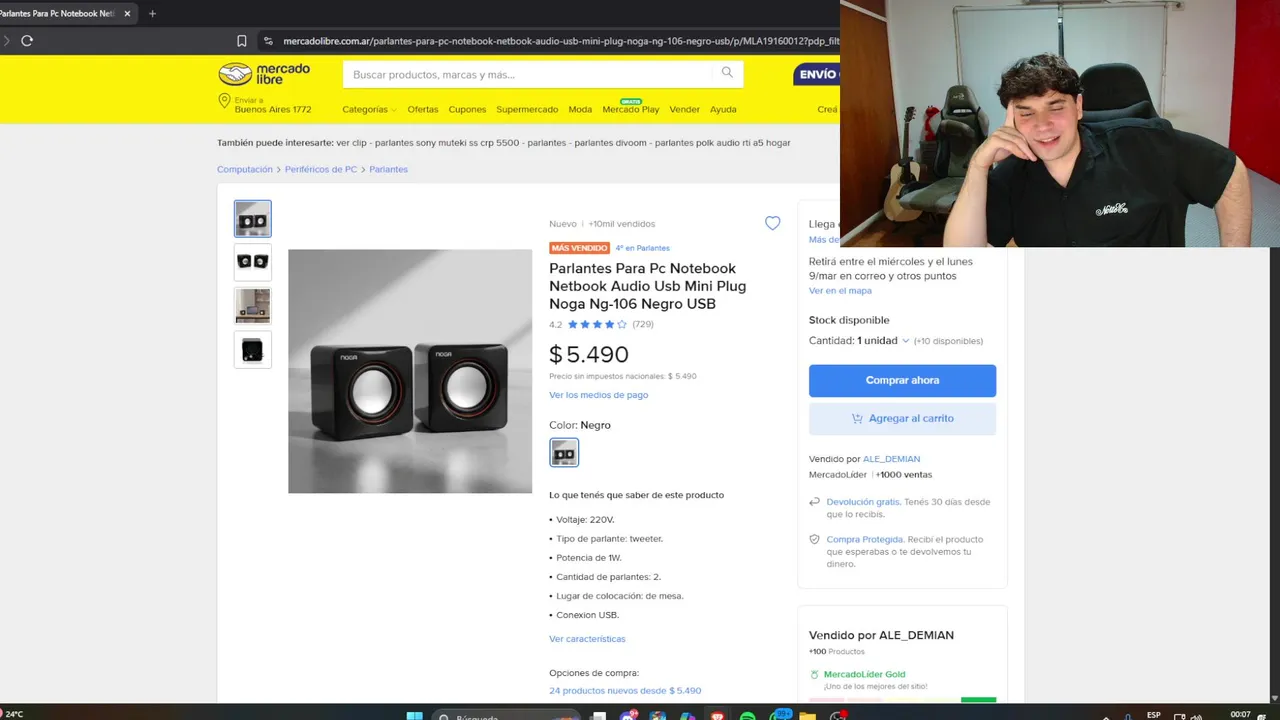
Task: Select fourth product thumbnail
Action: point(252,350)
